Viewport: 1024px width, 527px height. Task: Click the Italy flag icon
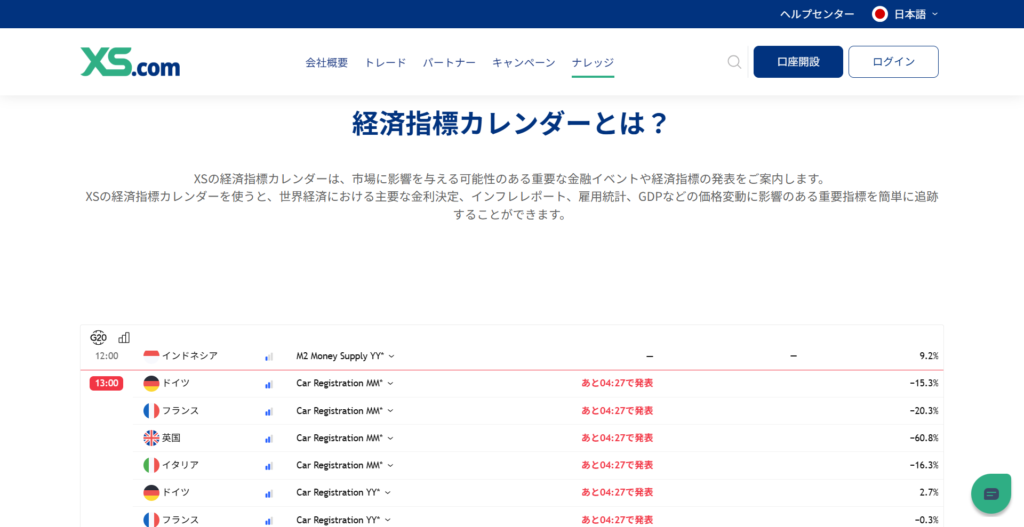pos(151,465)
